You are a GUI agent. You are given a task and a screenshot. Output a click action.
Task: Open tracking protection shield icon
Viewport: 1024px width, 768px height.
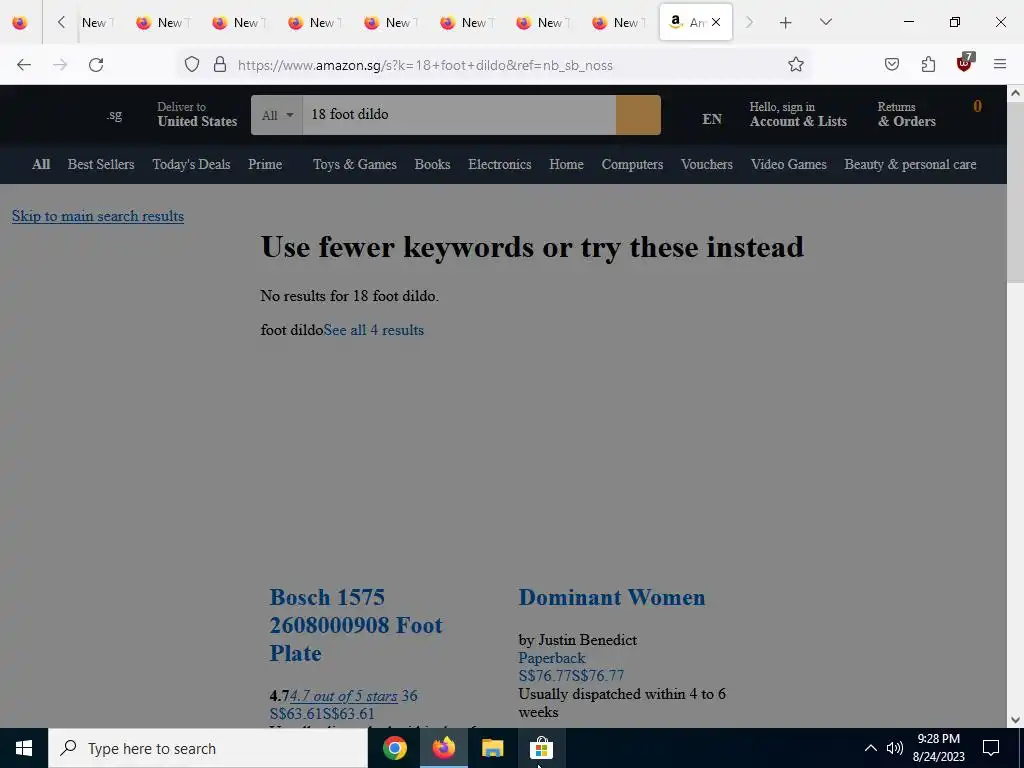click(191, 65)
